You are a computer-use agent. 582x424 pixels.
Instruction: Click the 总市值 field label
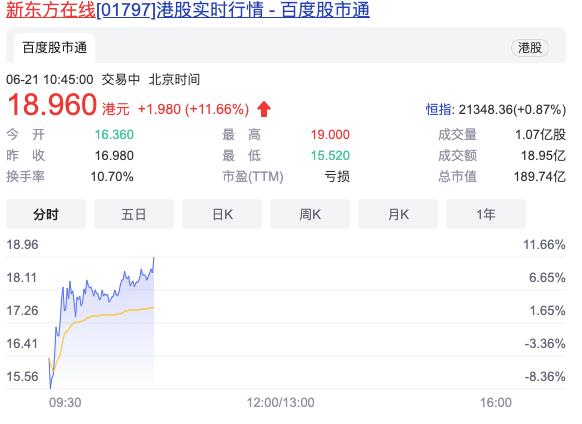tap(457, 177)
